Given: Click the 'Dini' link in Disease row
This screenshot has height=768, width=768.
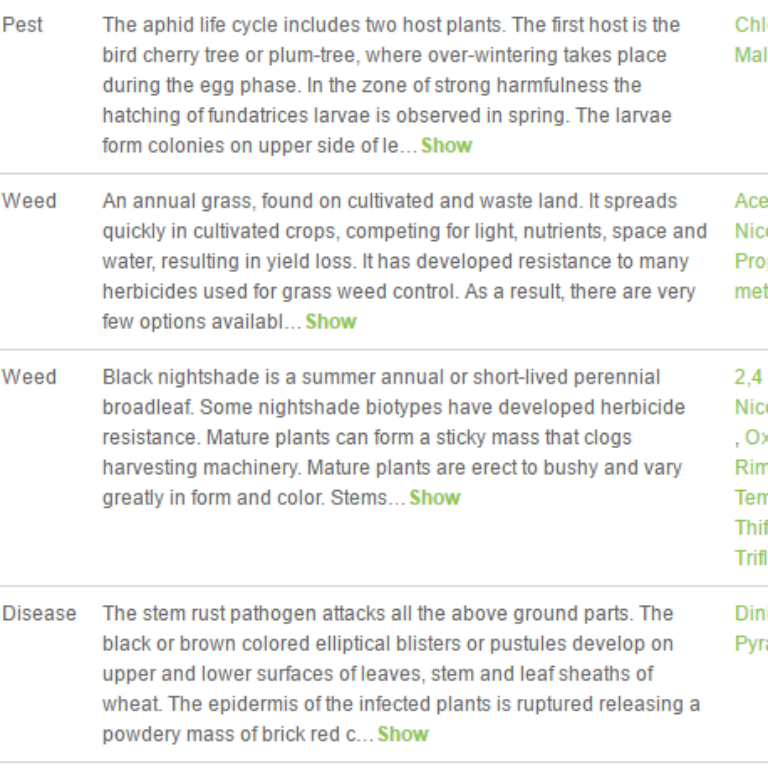Looking at the screenshot, I should coord(751,614).
